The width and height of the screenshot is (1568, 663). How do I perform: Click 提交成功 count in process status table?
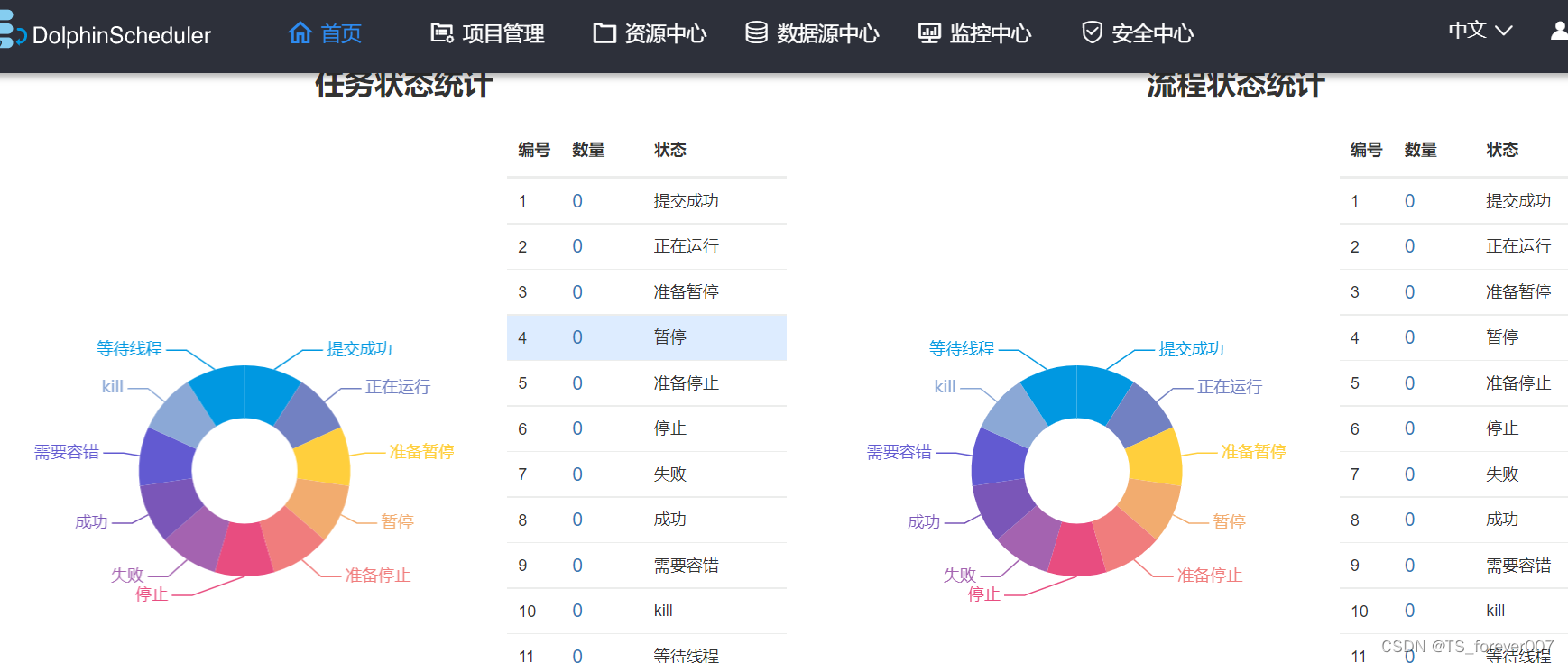coord(1410,201)
